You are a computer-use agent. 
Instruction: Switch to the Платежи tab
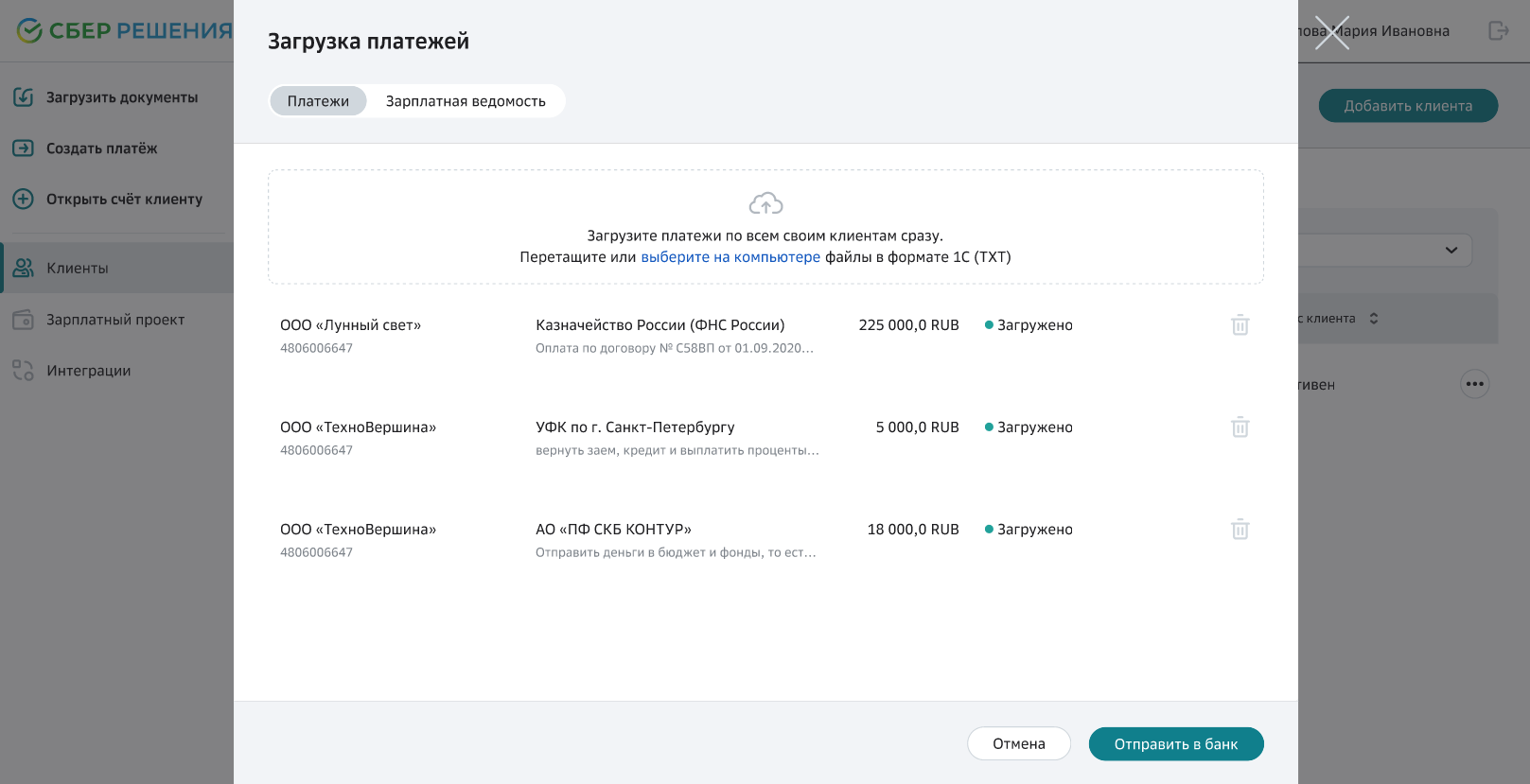(318, 101)
